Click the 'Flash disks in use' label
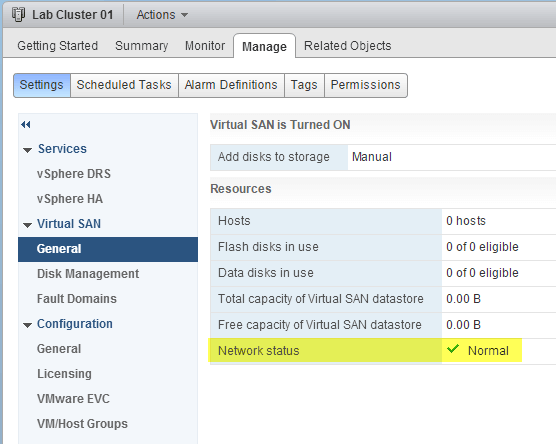This screenshot has height=444, width=556. click(268, 247)
